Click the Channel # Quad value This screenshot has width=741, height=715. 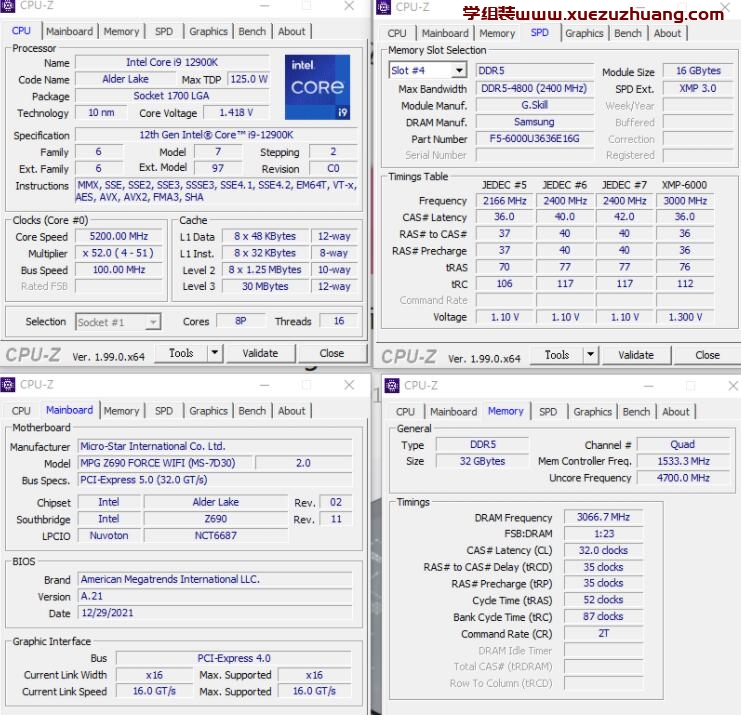click(683, 445)
